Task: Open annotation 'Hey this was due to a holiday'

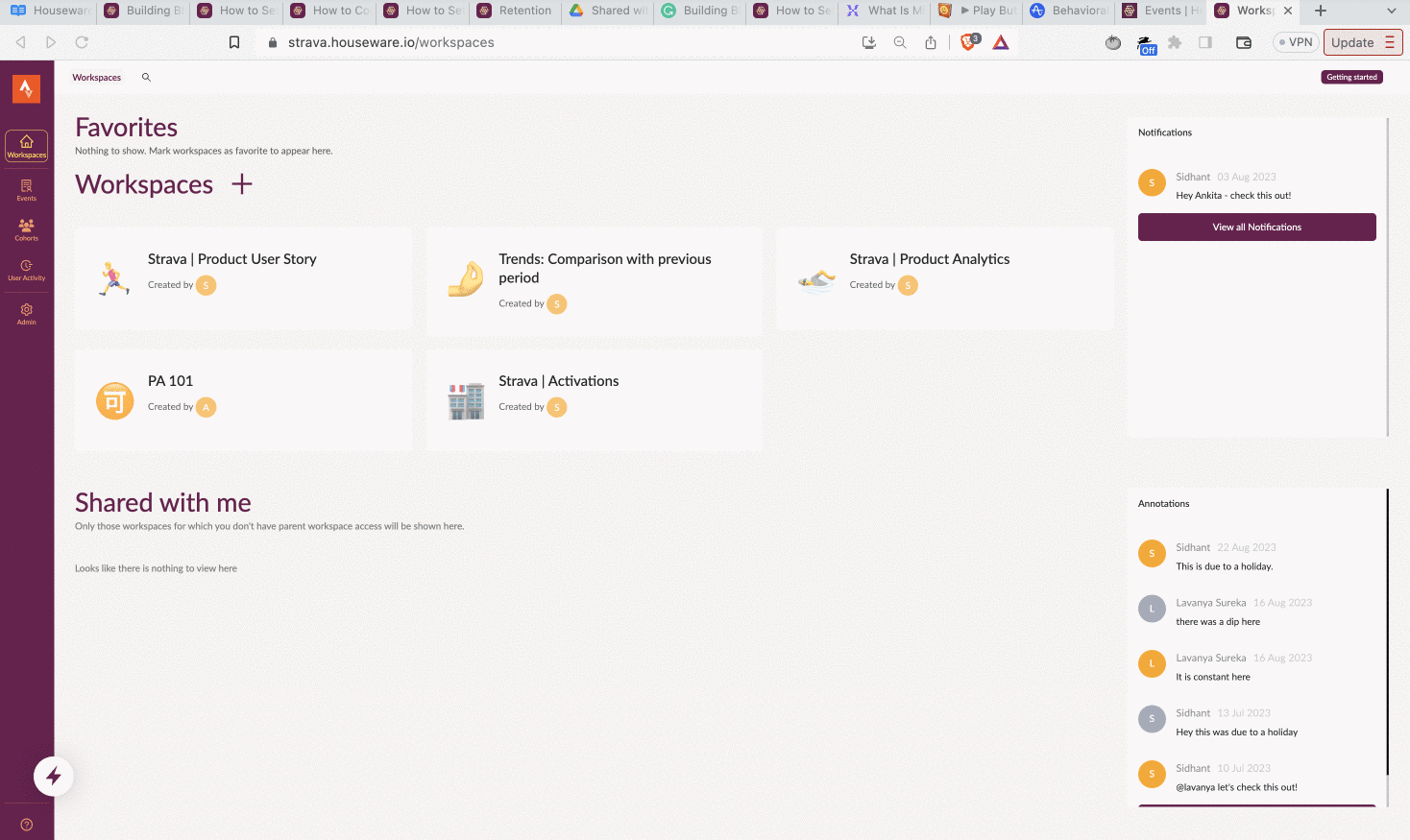Action: coord(1256,722)
